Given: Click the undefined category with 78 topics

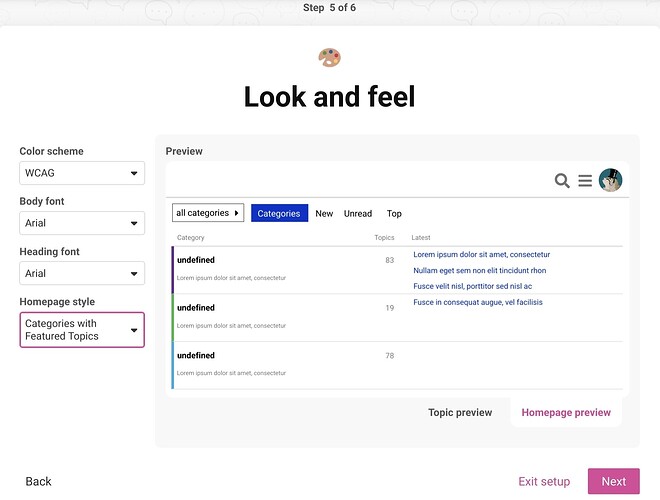Looking at the screenshot, I should 196,356.
